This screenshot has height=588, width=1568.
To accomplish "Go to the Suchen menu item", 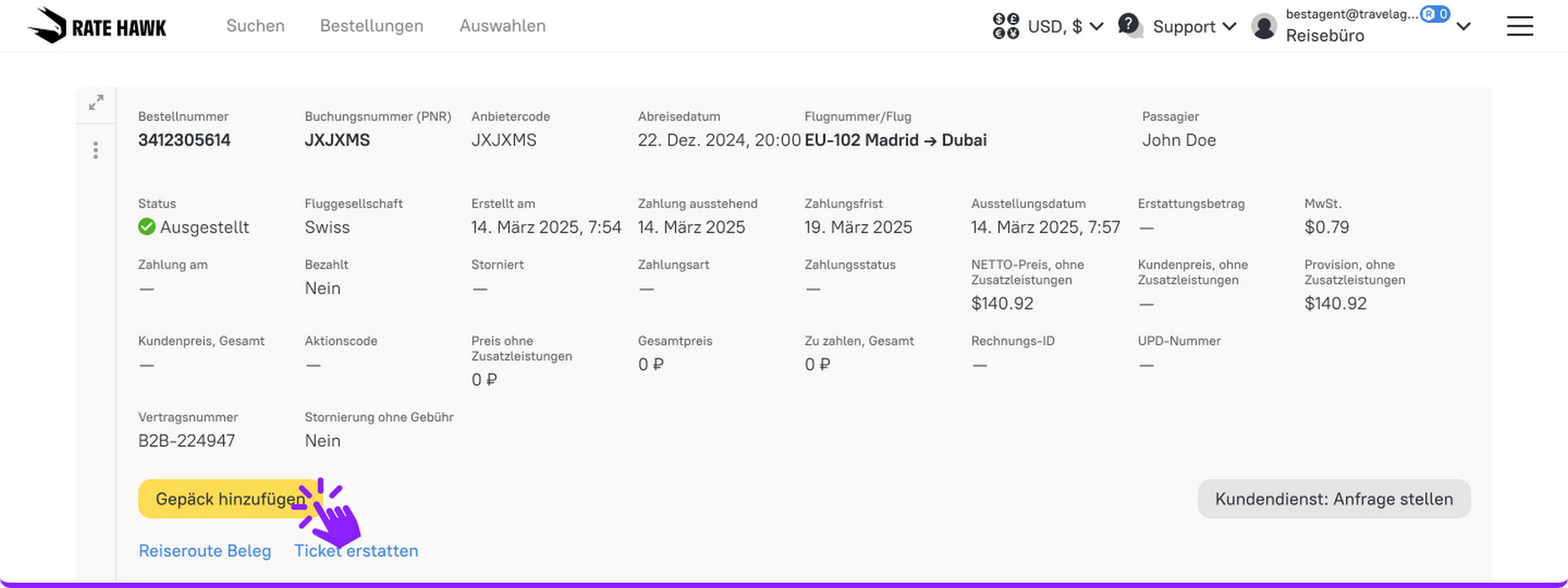I will (x=255, y=25).
